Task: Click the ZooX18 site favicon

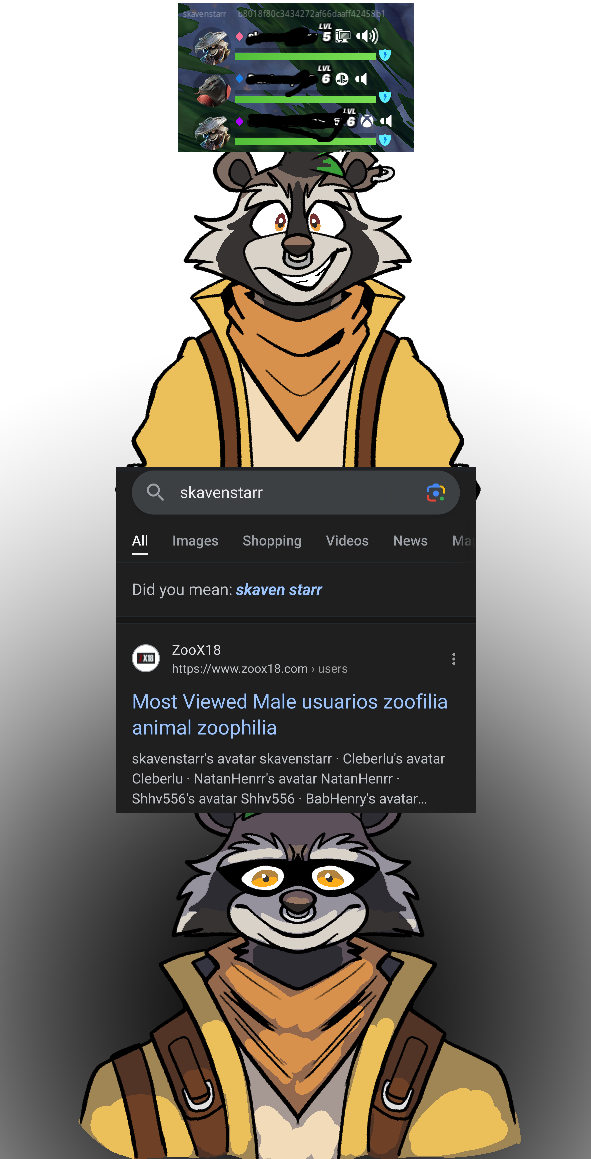Action: (146, 658)
